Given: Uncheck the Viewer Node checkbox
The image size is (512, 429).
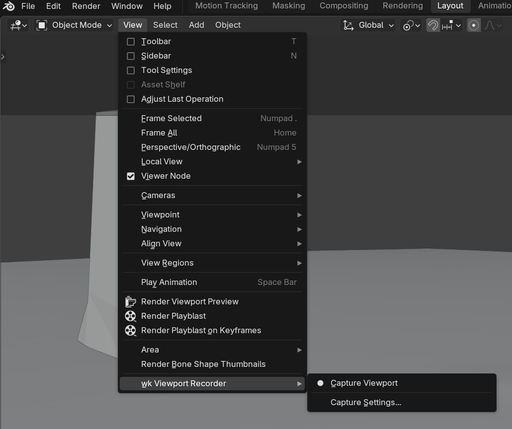Looking at the screenshot, I should (x=131, y=176).
